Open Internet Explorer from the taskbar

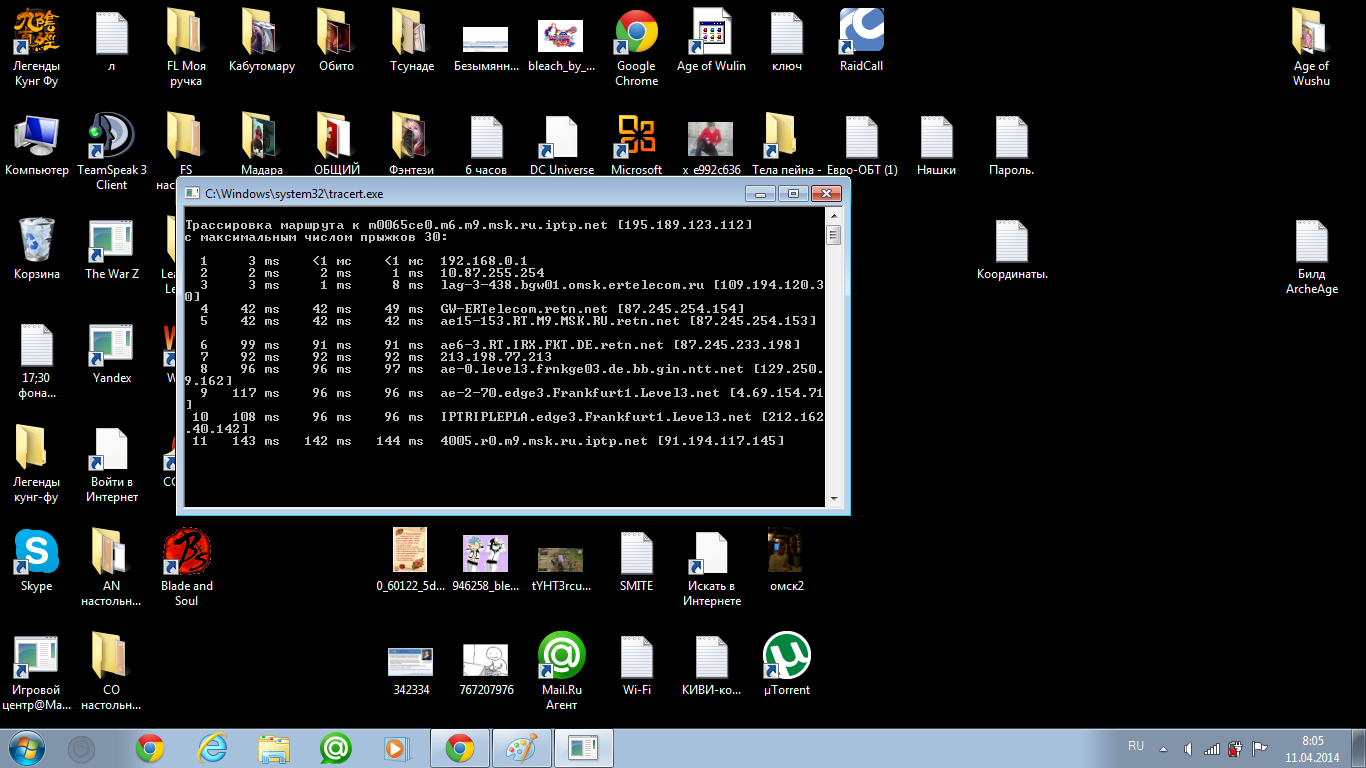[212, 748]
